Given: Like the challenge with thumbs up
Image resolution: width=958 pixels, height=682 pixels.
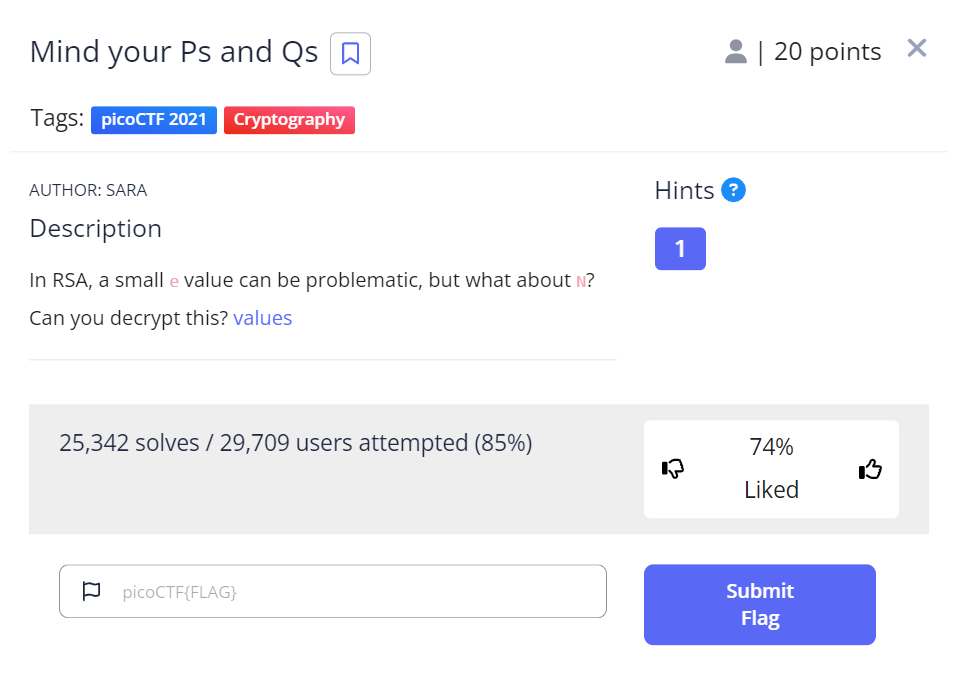Looking at the screenshot, I should [x=870, y=468].
